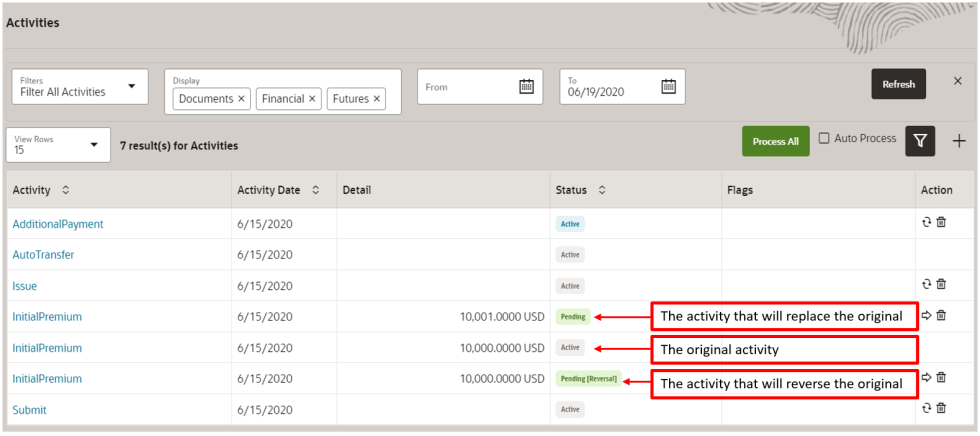Recycle the Submit activity
This screenshot has width=980, height=436.
pos(928,408)
